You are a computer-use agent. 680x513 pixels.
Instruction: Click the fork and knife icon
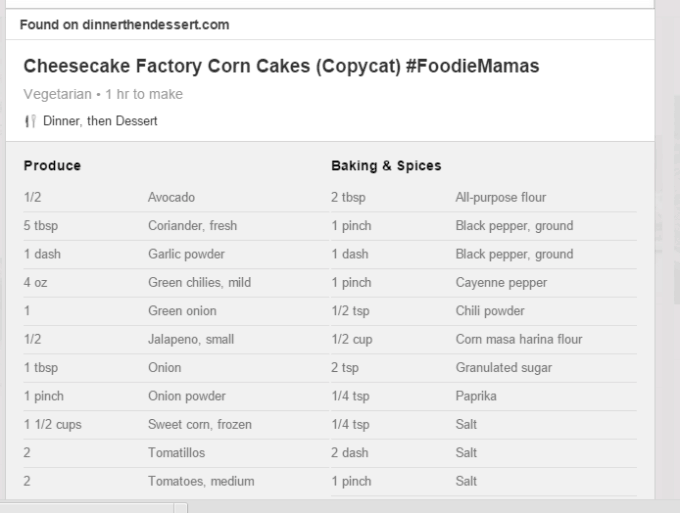point(30,121)
